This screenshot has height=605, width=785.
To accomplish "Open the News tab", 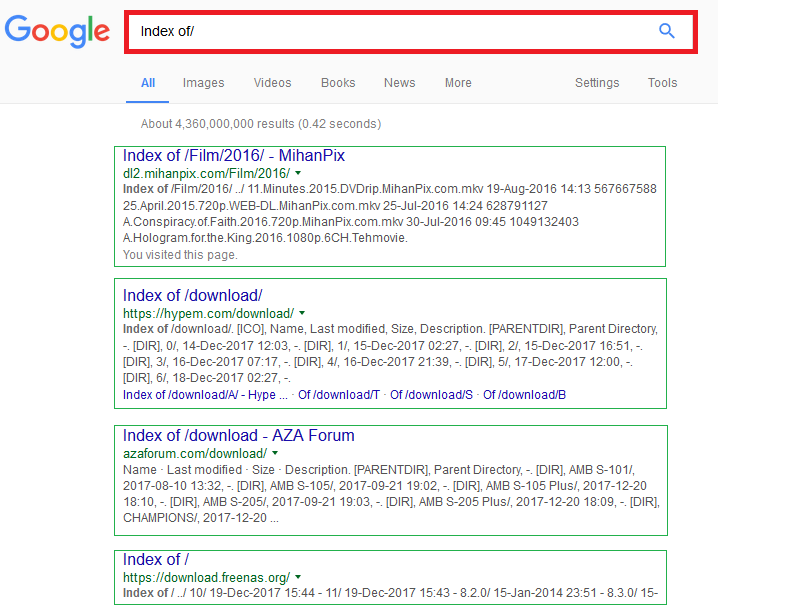I will pos(400,83).
